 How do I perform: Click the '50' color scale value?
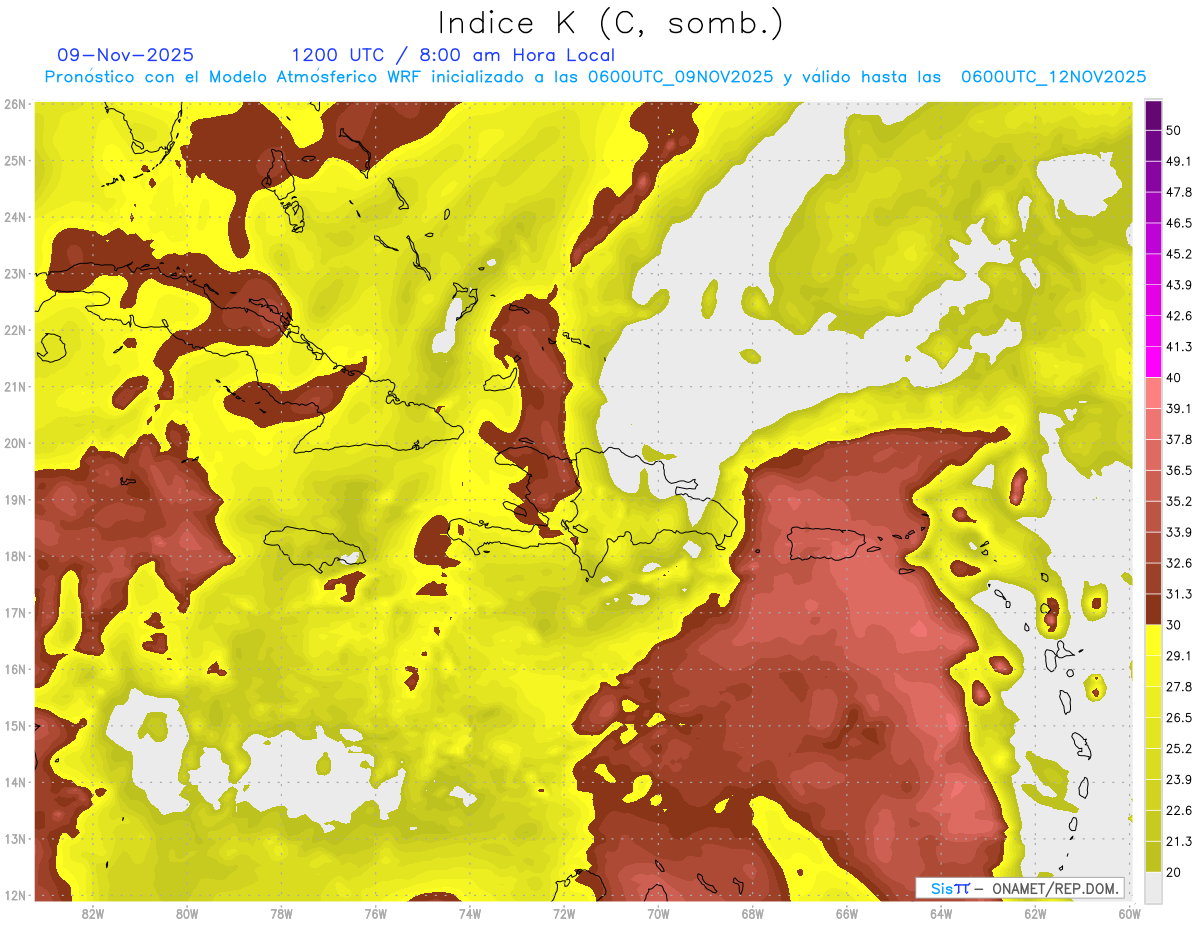[1175, 131]
